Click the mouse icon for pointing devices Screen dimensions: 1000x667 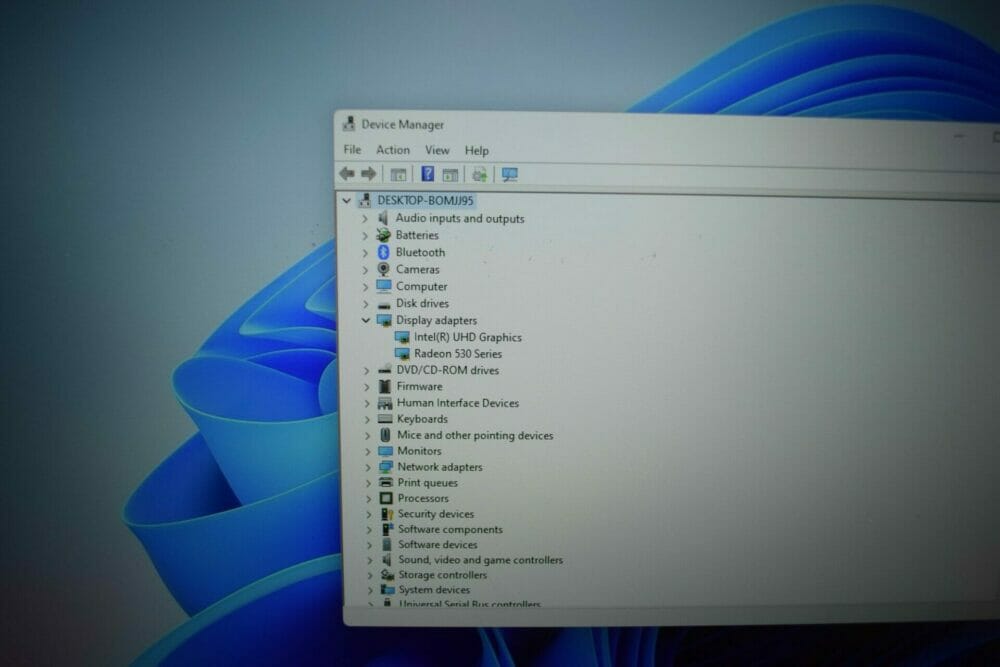tap(385, 435)
